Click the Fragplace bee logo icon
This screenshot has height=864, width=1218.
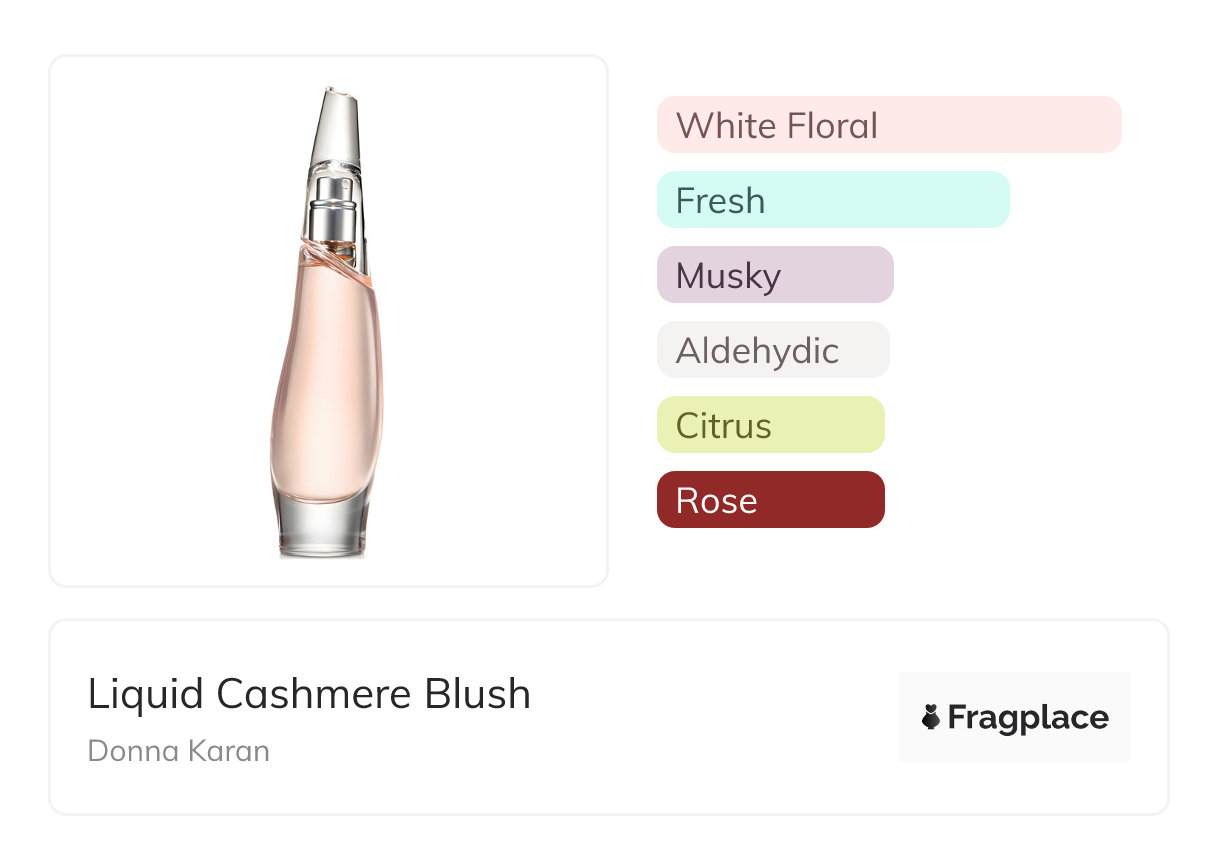point(931,717)
